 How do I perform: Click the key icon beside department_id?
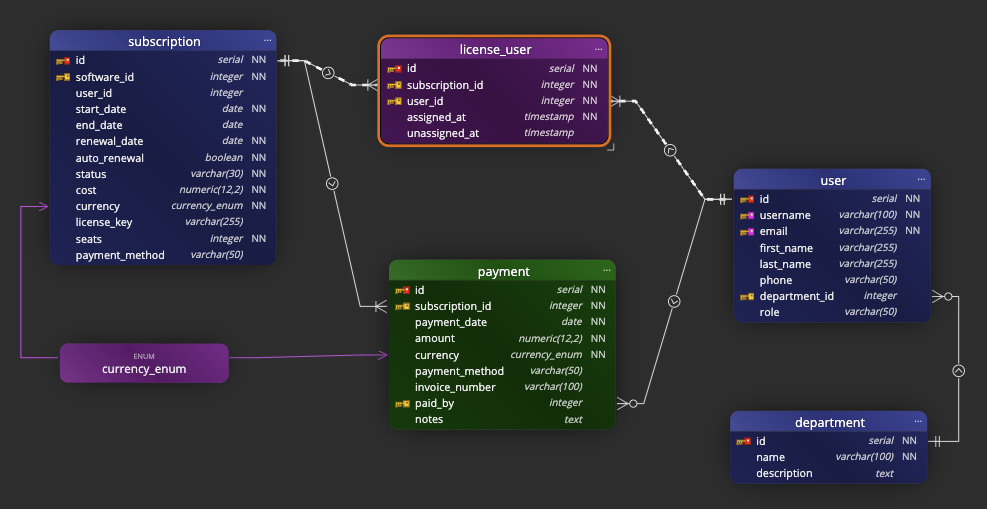point(746,297)
